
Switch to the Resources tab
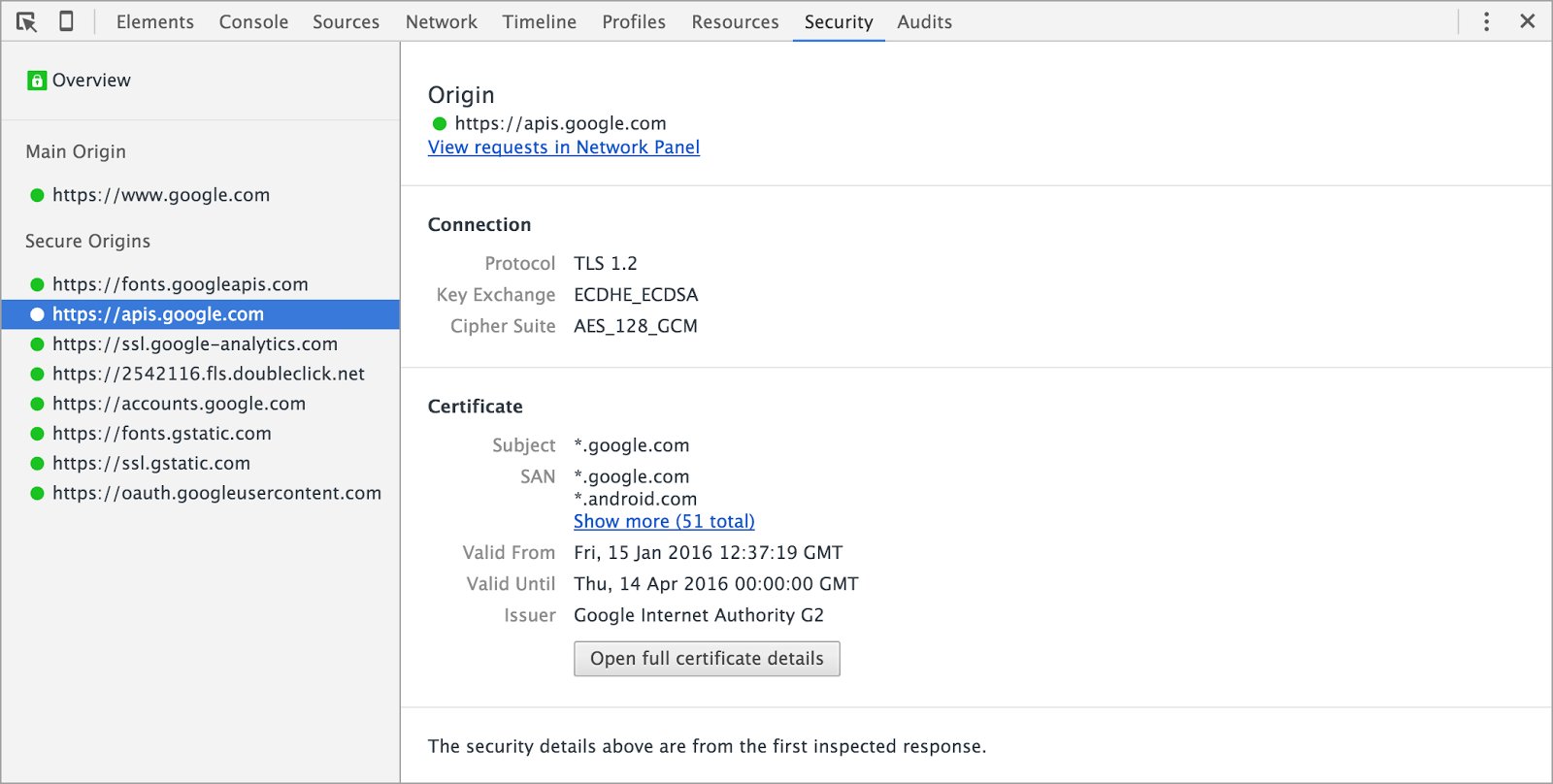tap(735, 21)
